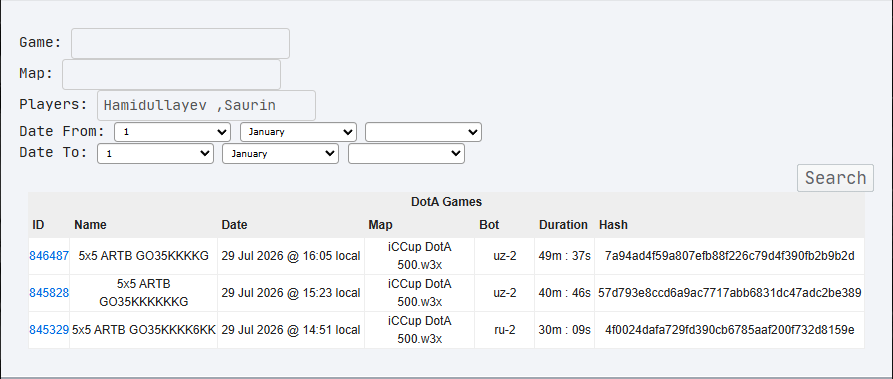
Task: Click the Players input field with Hamidullayev
Action: coord(206,105)
